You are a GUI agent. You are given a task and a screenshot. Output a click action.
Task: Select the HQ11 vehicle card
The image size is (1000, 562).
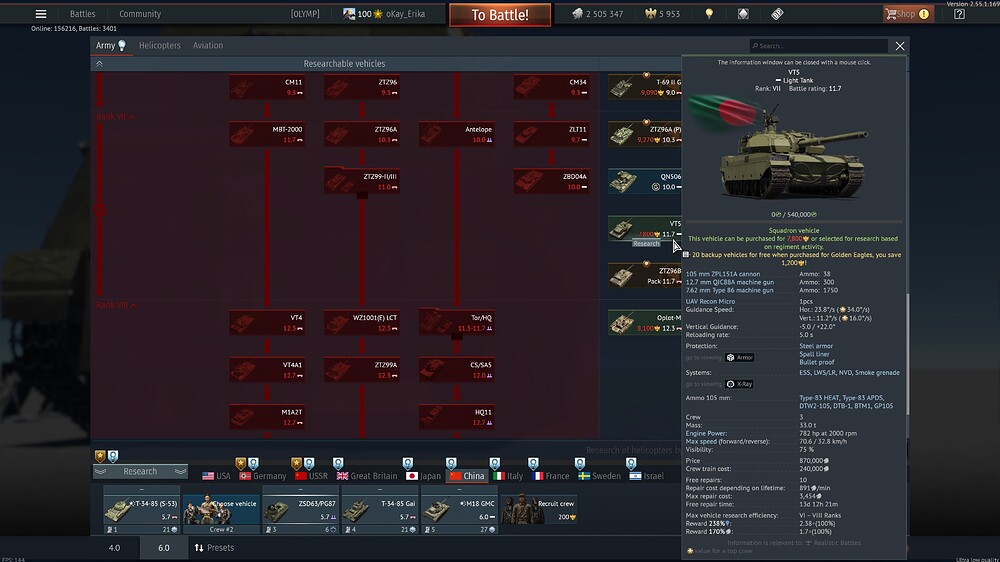[457, 417]
